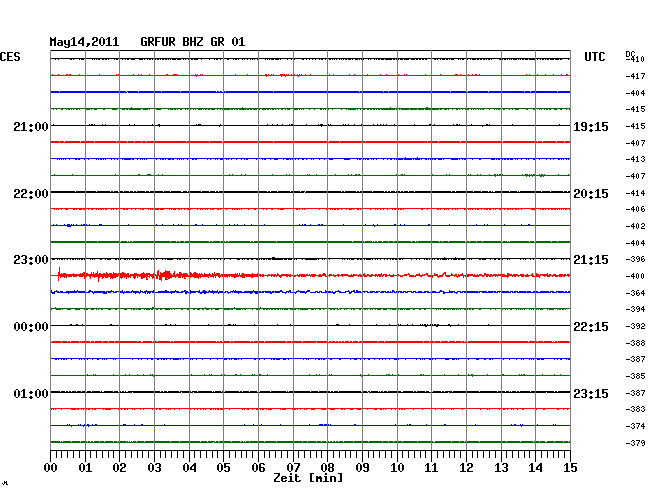This screenshot has width=650, height=494.
Task: Click minute label 05 on Zeit axis
Action: click(x=223, y=468)
